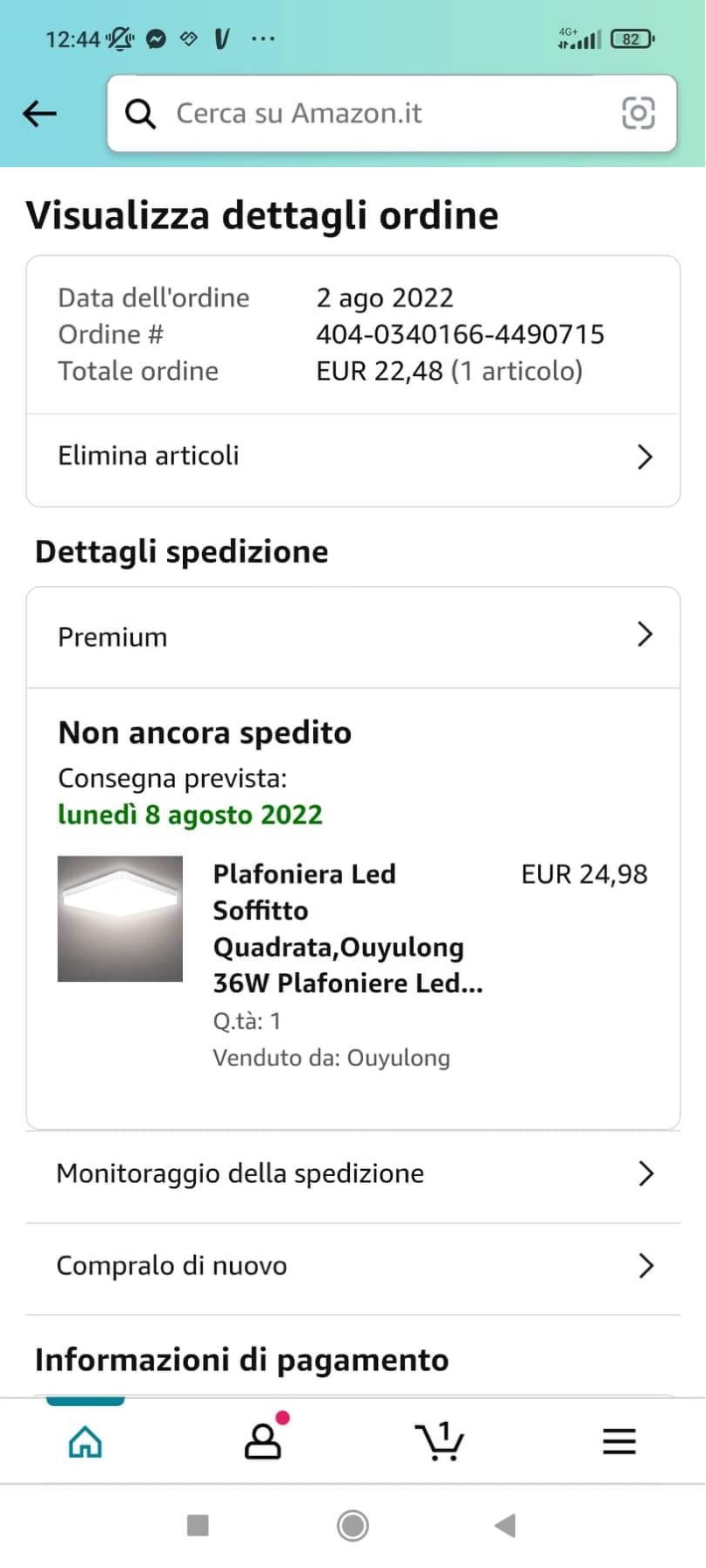Viewport: 706px width, 1568px height.
Task: Expand the Premium shipping chevron
Action: (x=645, y=634)
